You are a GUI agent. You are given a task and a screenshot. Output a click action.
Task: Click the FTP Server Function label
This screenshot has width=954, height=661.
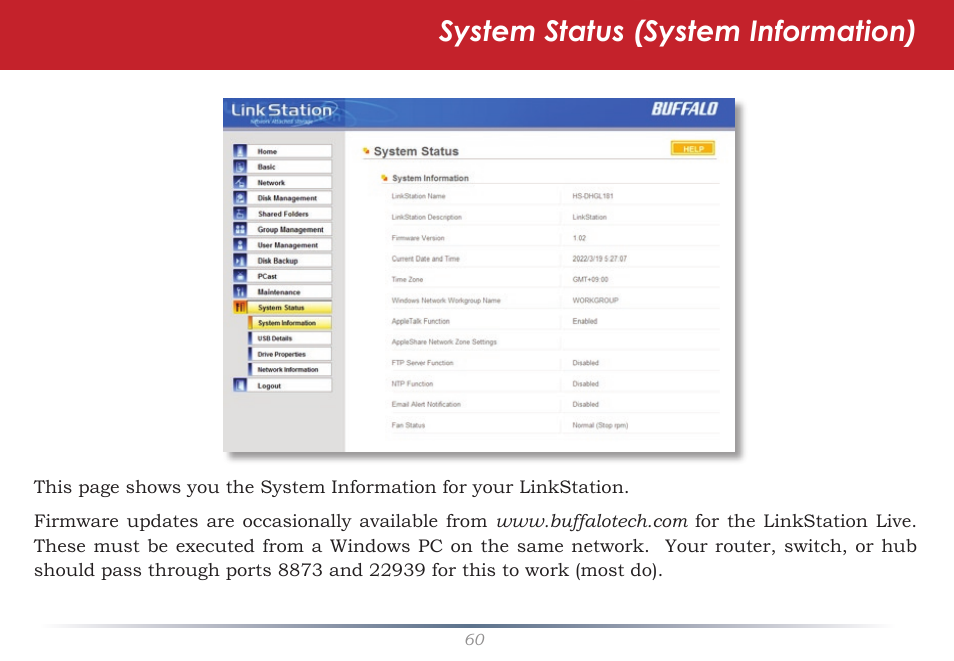tap(422, 363)
